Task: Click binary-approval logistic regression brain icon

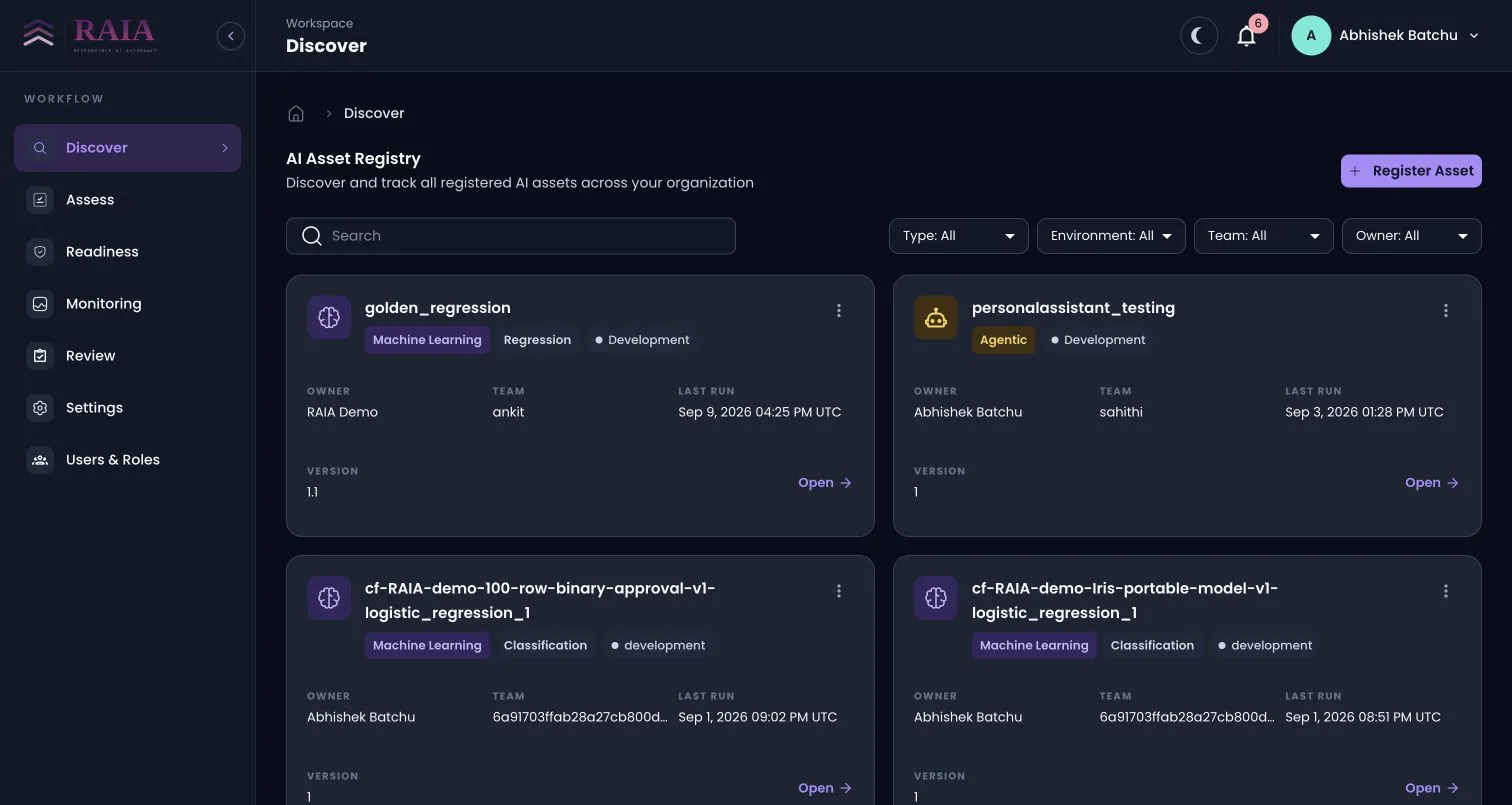Action: pyautogui.click(x=329, y=598)
